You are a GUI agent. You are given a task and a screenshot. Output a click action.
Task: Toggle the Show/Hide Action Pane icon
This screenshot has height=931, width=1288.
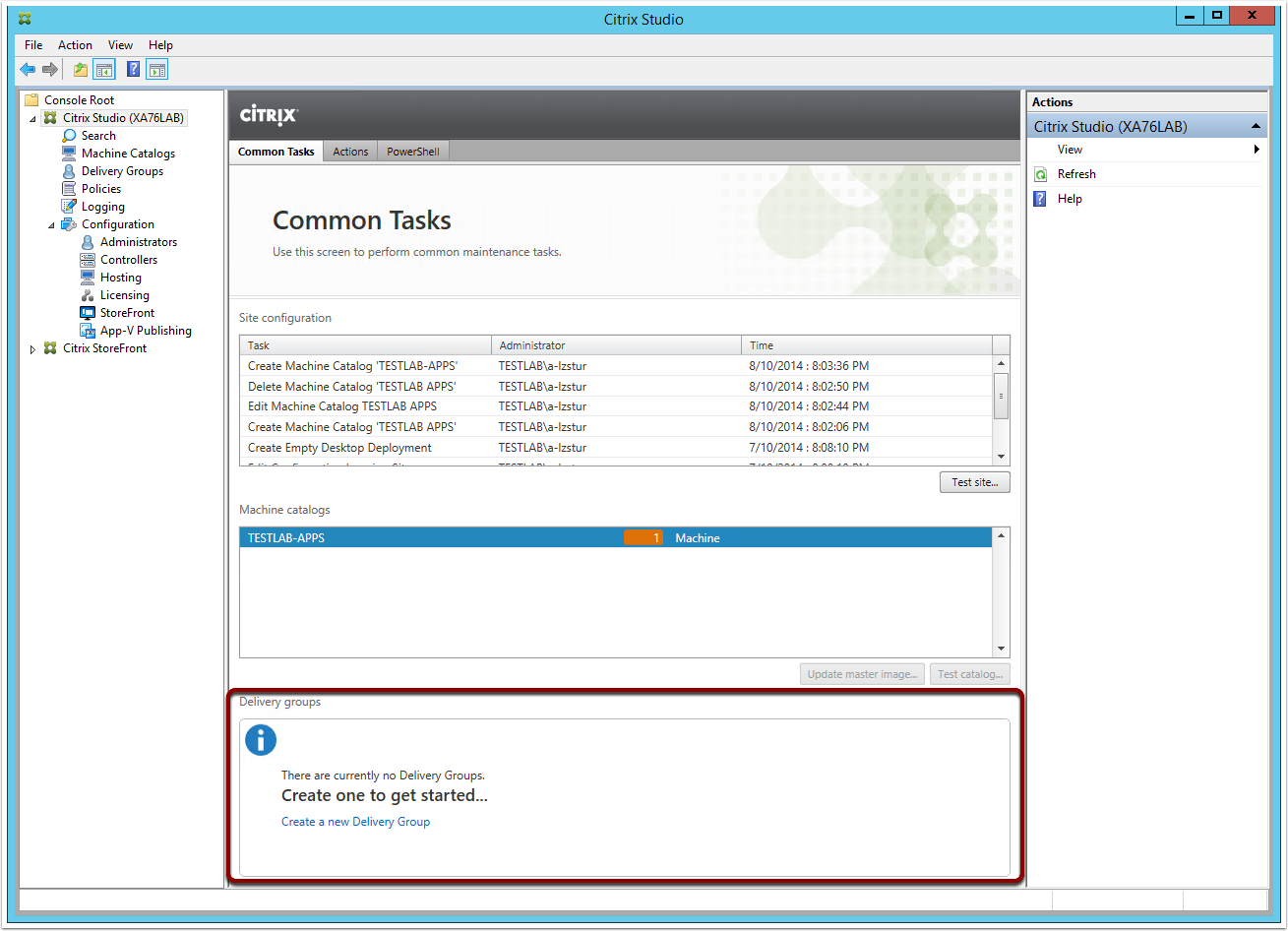157,69
